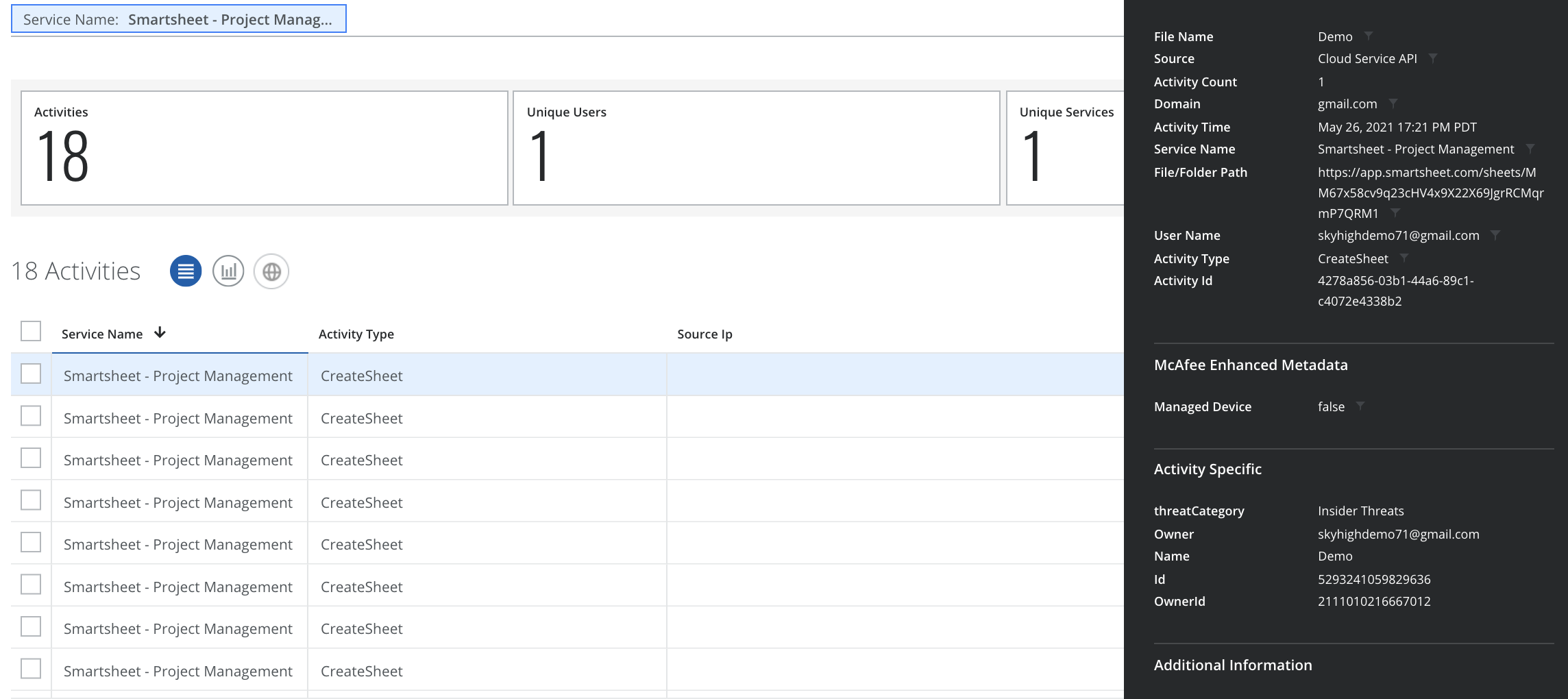Filter by Source Cloud Service API funnel icon

(x=1432, y=58)
